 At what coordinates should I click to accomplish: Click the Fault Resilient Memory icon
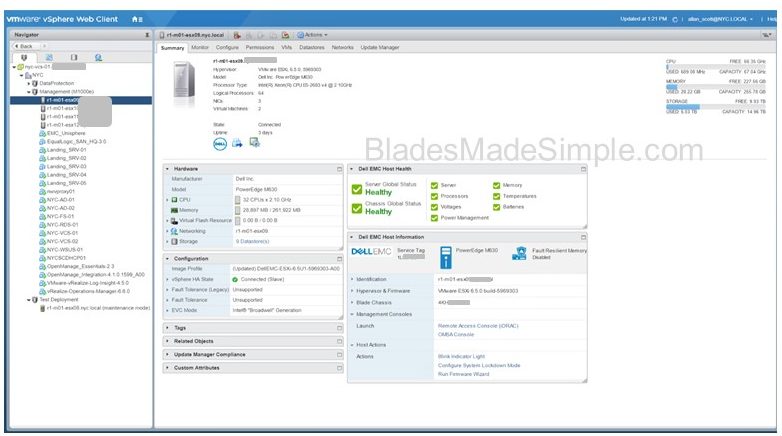[x=519, y=253]
